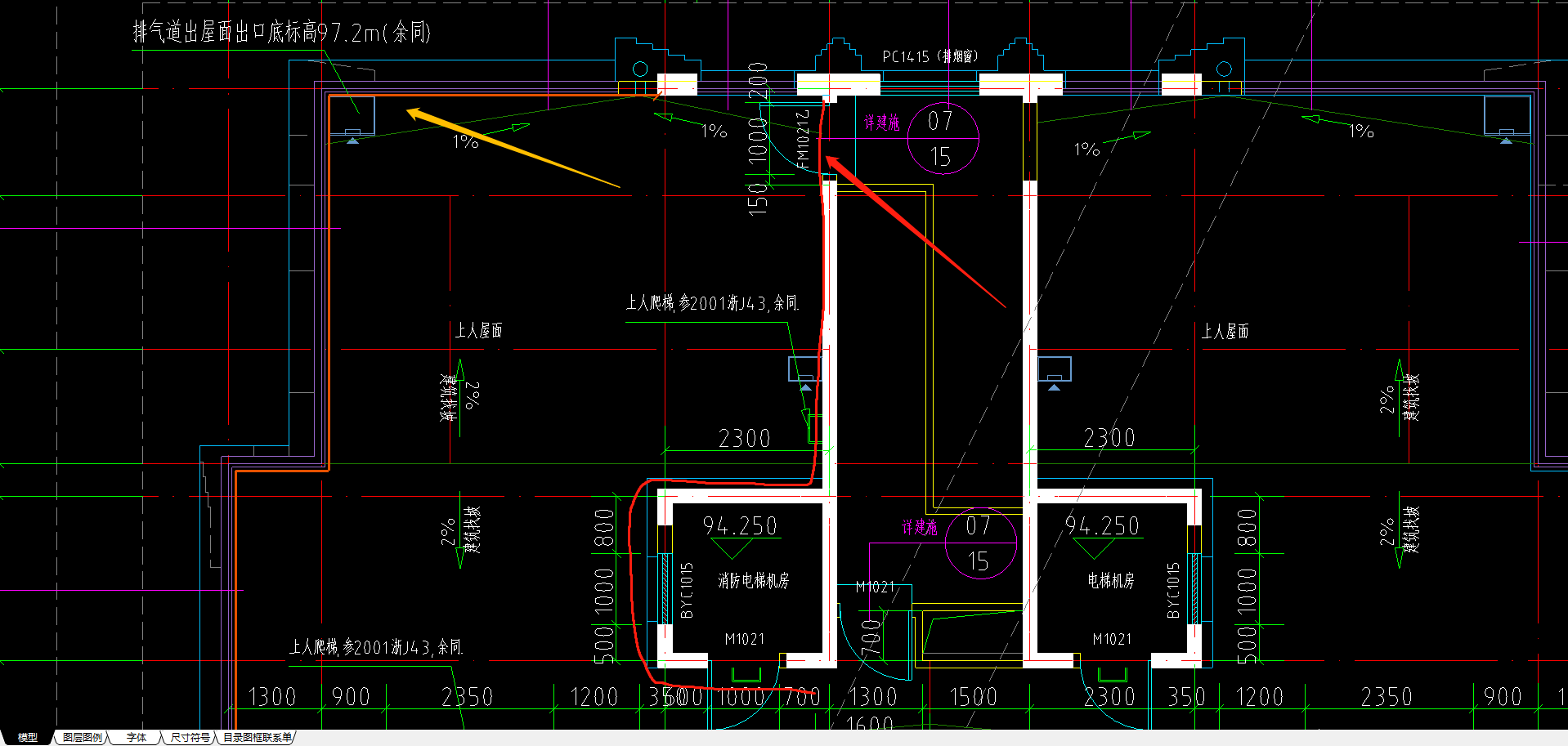Select the 94.250 elevation in 消防电梯机房
The width and height of the screenshot is (1568, 746).
click(740, 525)
